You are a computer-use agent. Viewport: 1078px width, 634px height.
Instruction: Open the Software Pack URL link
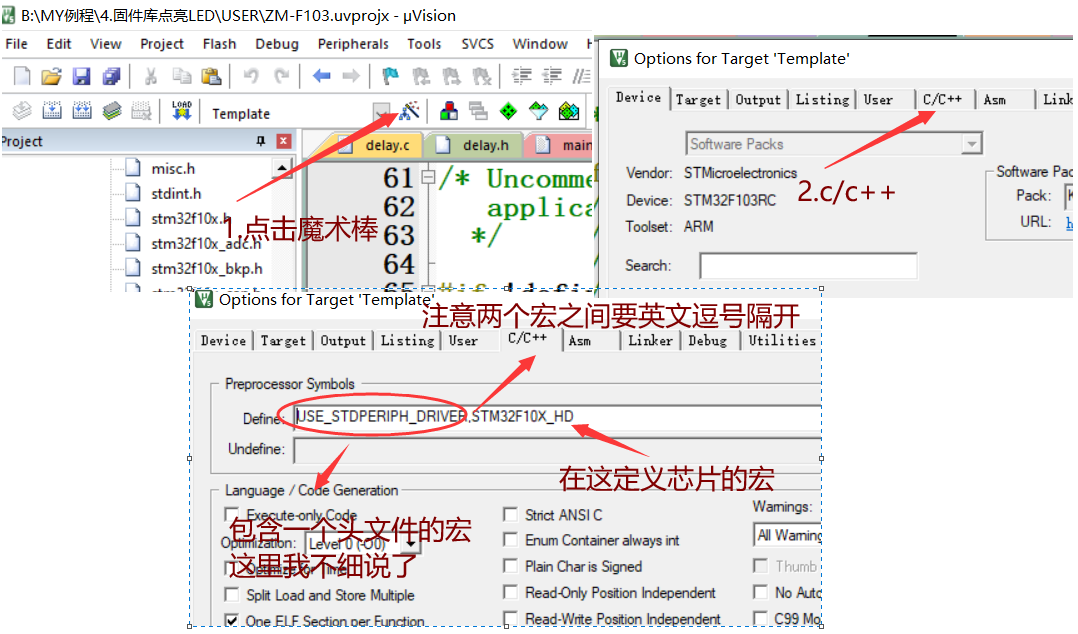pyautogui.click(x=1069, y=223)
